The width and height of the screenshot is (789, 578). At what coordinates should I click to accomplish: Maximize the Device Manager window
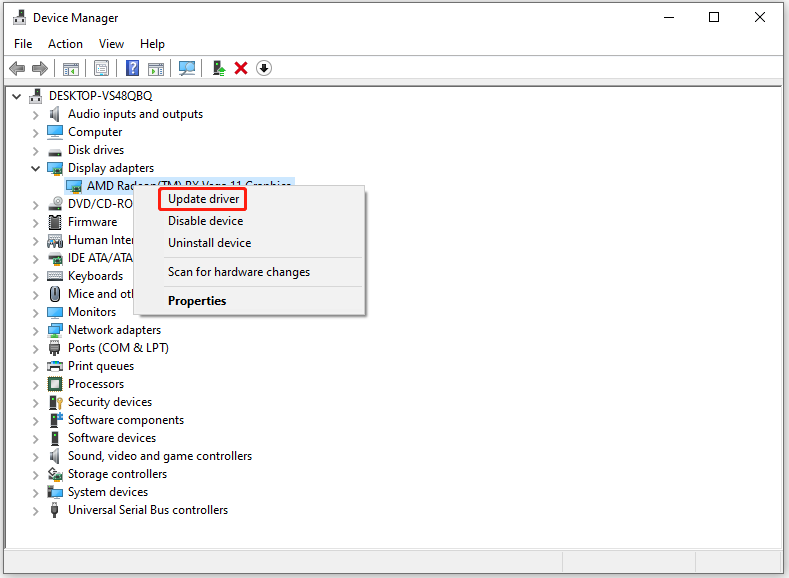coord(714,18)
